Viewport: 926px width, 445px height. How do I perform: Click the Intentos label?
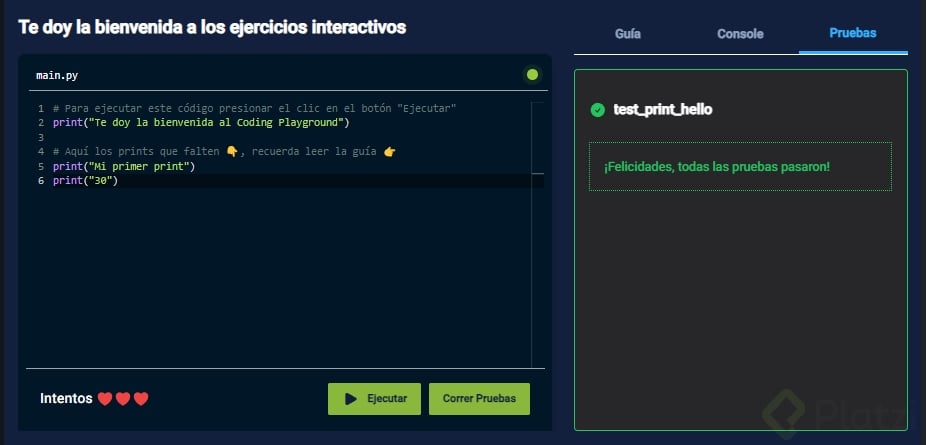[x=66, y=399]
